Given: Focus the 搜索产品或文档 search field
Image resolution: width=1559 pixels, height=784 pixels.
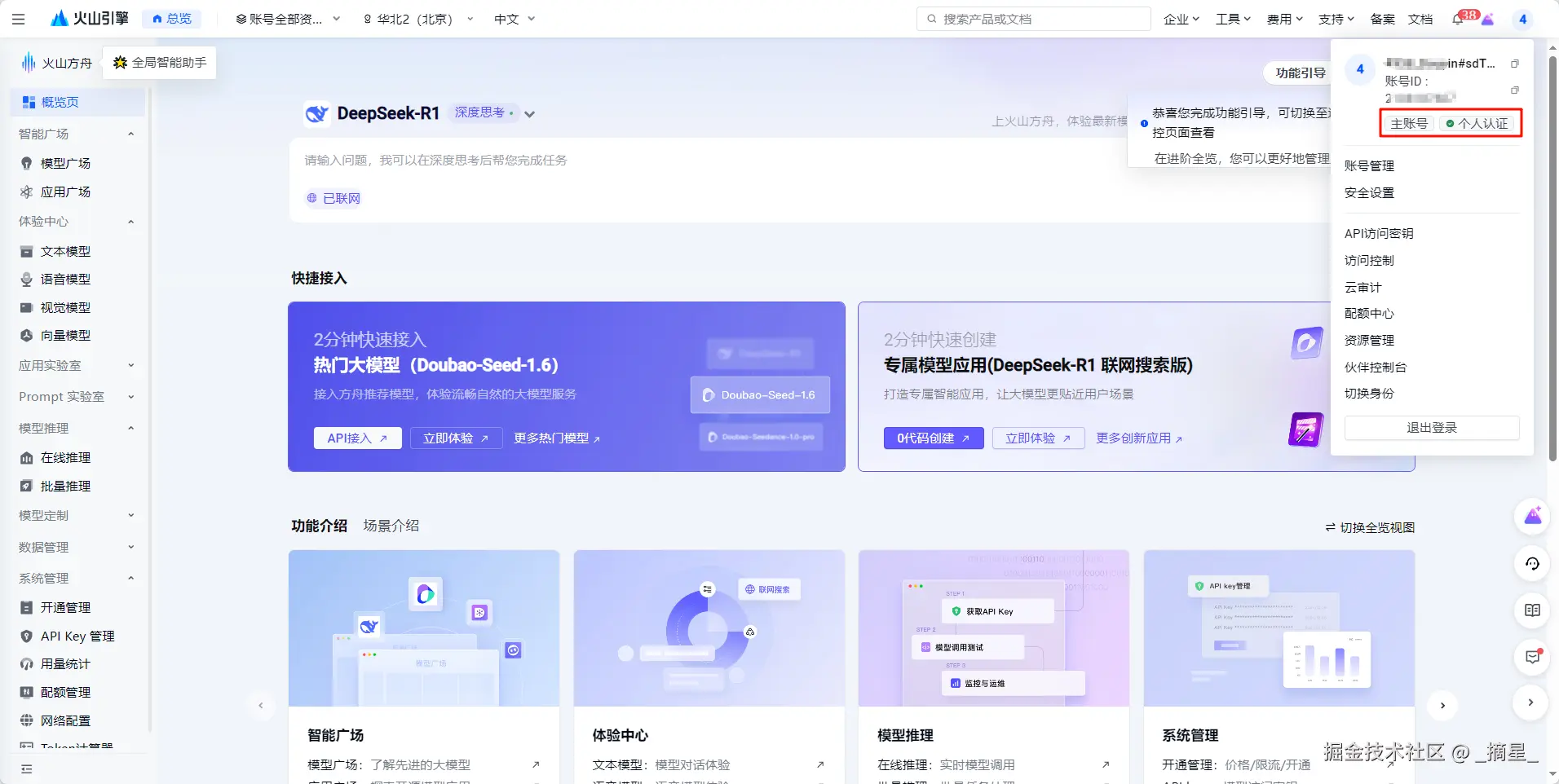Looking at the screenshot, I should point(1034,19).
